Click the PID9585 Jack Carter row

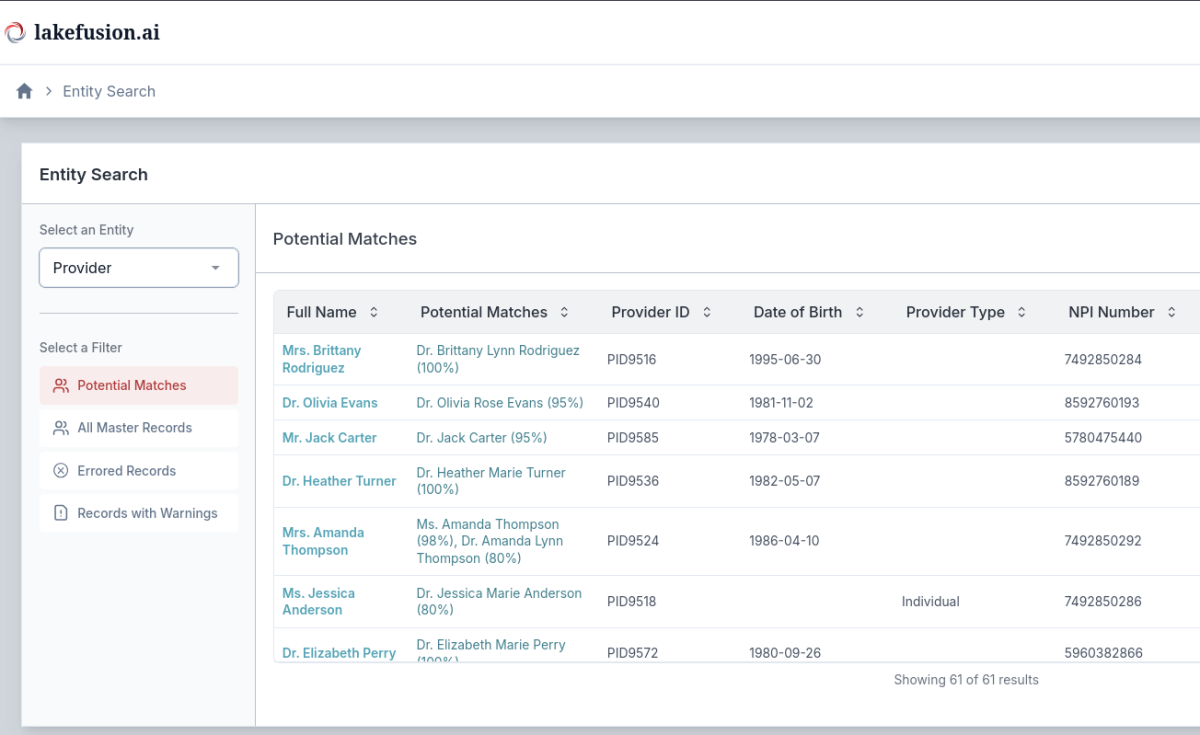tap(632, 438)
